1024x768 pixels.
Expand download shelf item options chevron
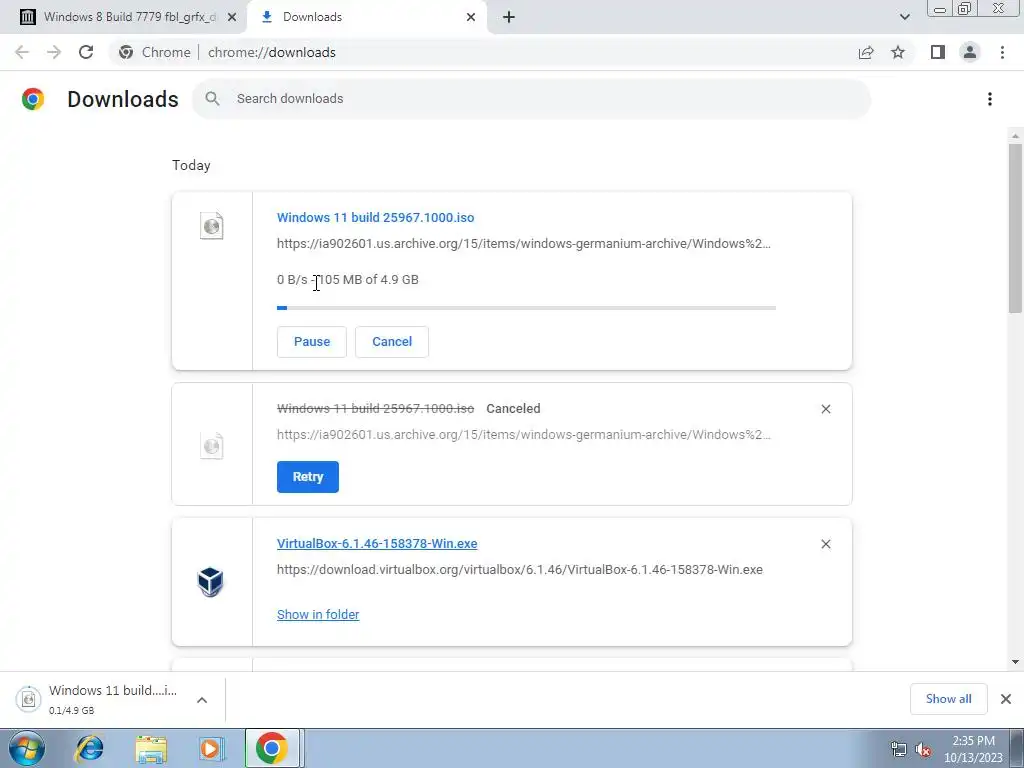tap(202, 700)
